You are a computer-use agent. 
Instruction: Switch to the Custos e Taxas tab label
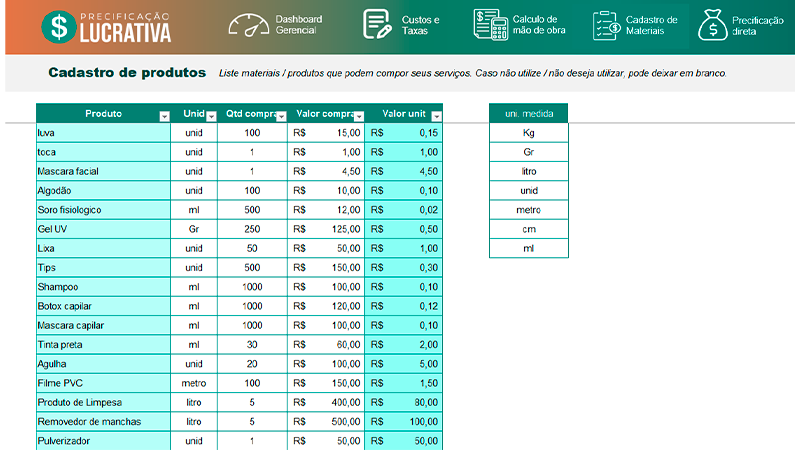pyautogui.click(x=420, y=25)
